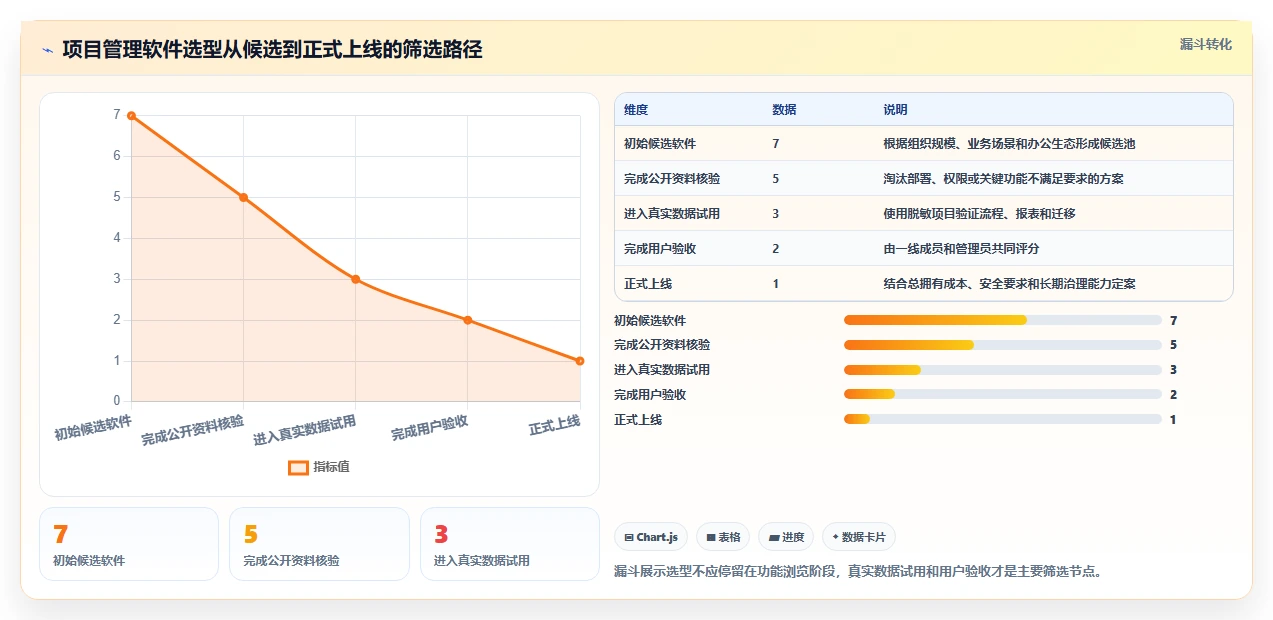This screenshot has width=1273, height=620.
Task: Click description 根据组织规模、业务场景和办公生态形成候选池
Action: pyautogui.click(x=1009, y=144)
